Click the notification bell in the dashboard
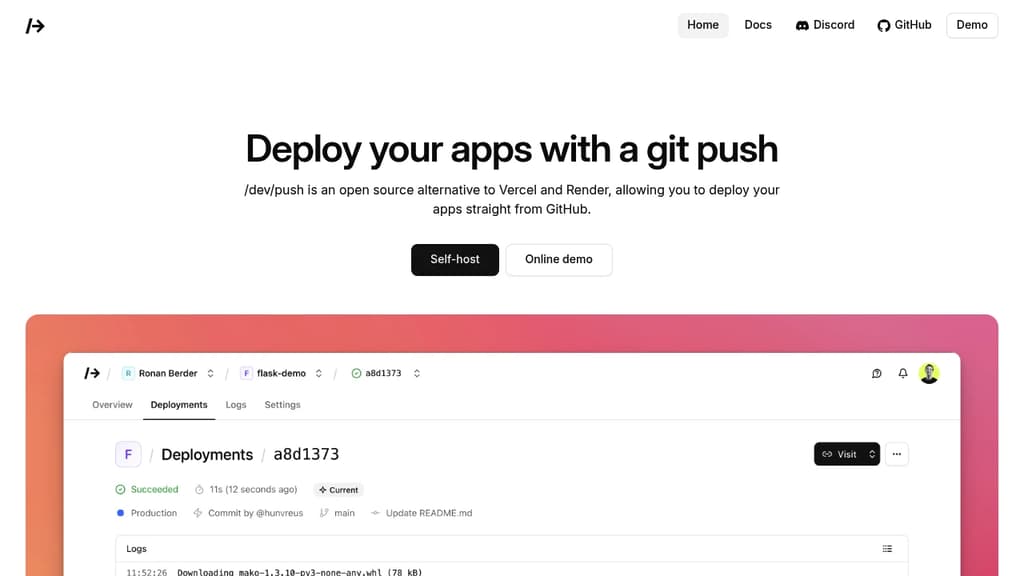Viewport: 1024px width, 576px height. pos(902,373)
